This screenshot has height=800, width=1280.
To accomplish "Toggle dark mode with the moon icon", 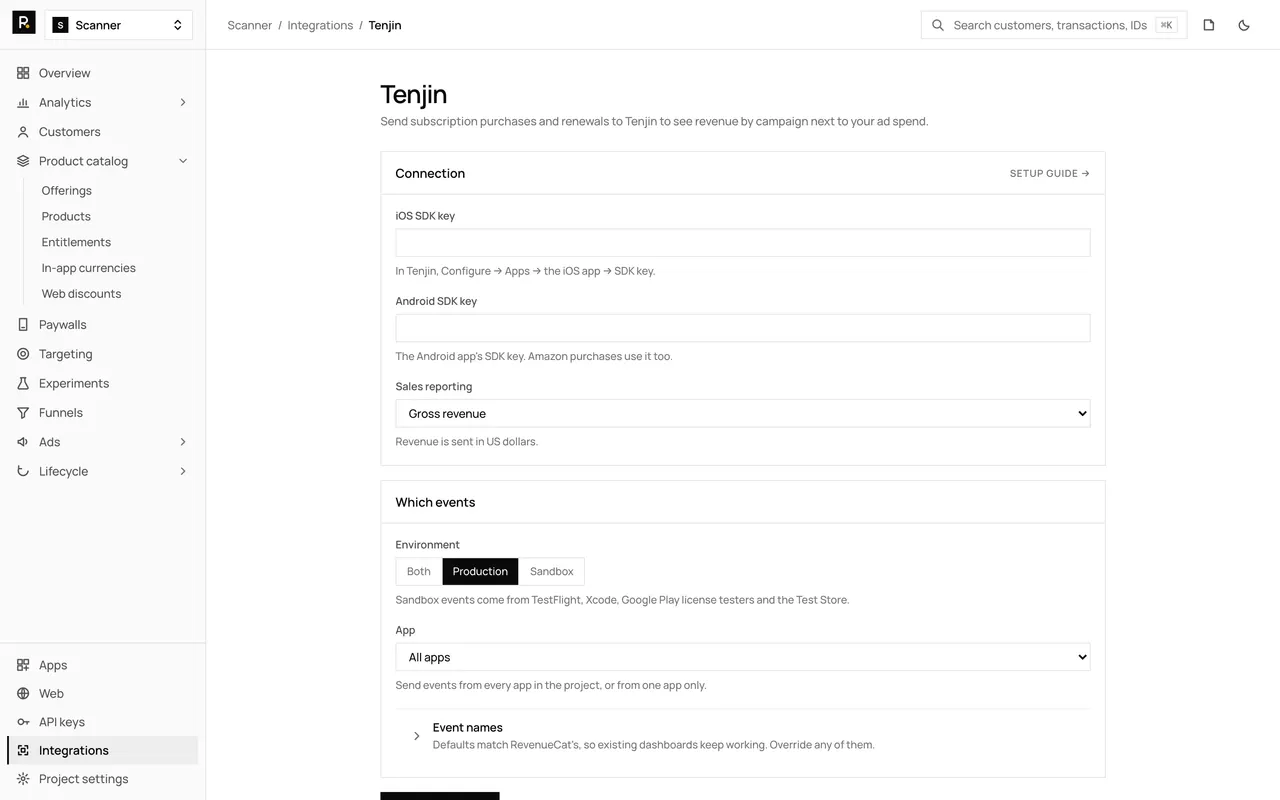I will (1244, 25).
